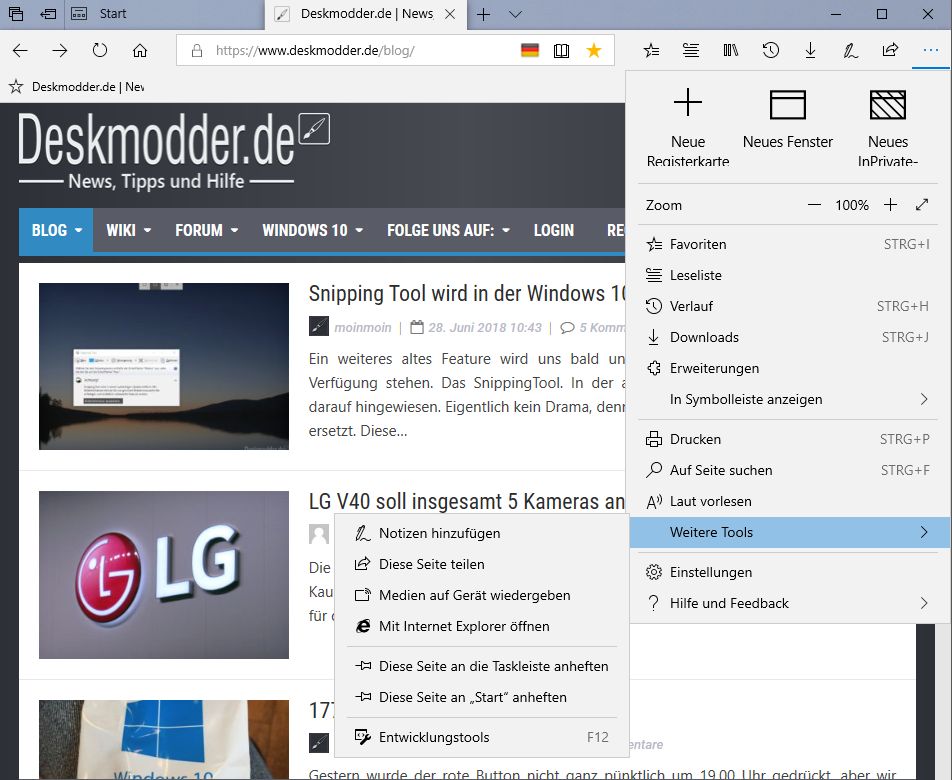
Task: Click Neue Registerkarte in menu
Action: click(x=688, y=127)
